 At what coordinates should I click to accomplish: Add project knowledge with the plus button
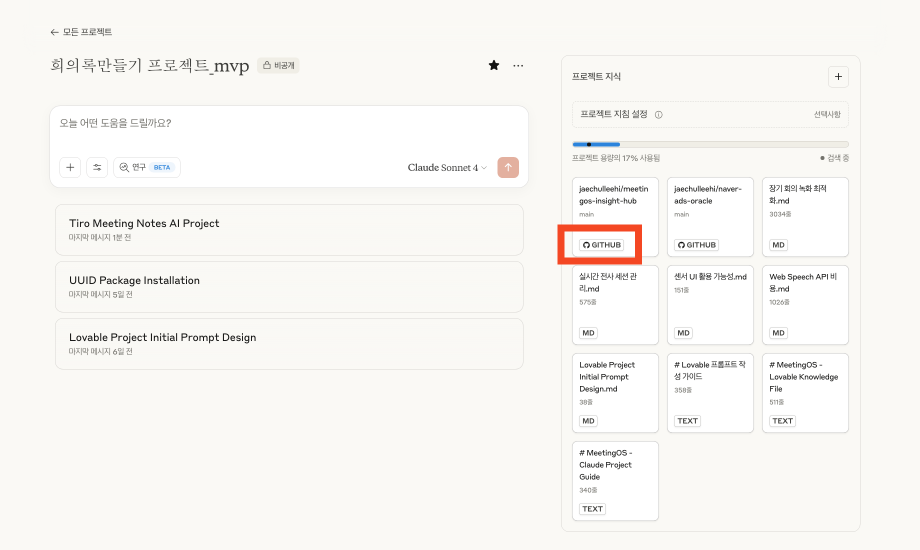[x=838, y=76]
